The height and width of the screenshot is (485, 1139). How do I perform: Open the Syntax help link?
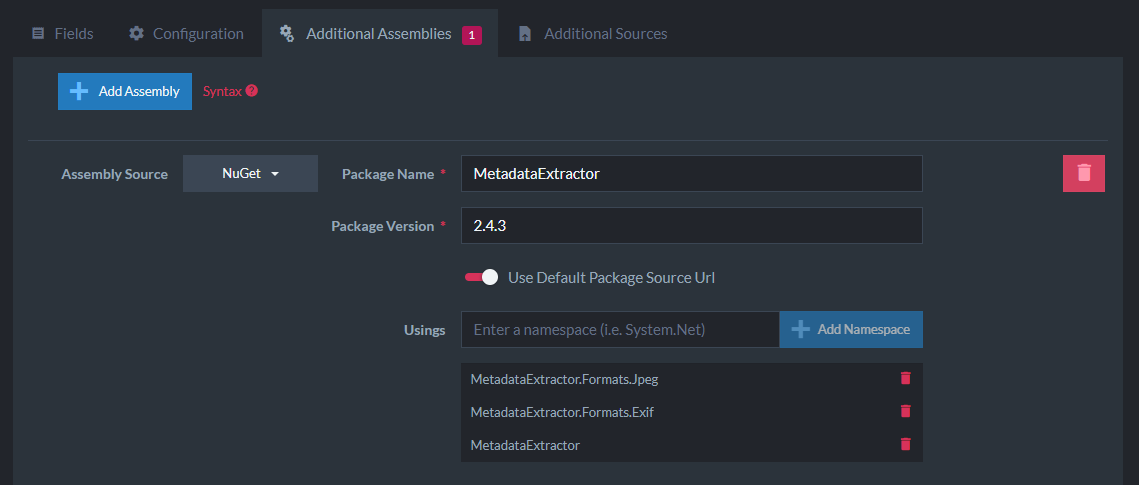pos(222,91)
